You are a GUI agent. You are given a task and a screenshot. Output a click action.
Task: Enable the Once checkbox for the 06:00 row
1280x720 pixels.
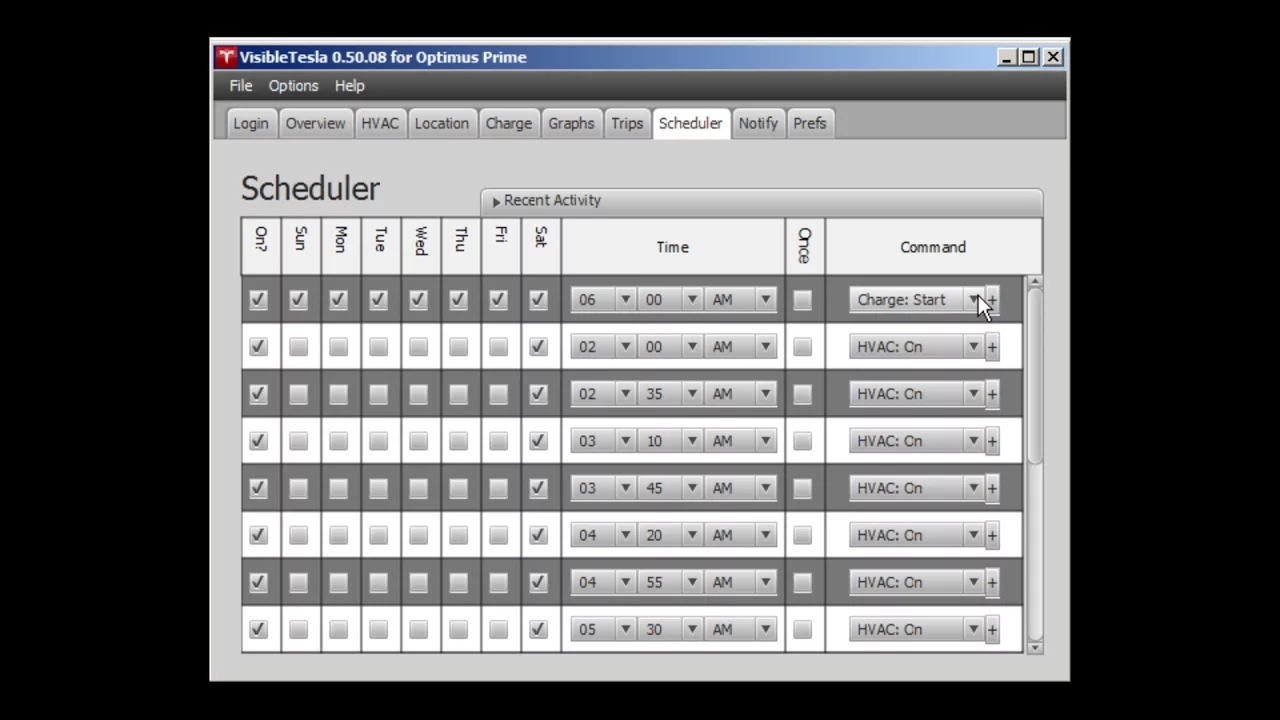point(803,300)
